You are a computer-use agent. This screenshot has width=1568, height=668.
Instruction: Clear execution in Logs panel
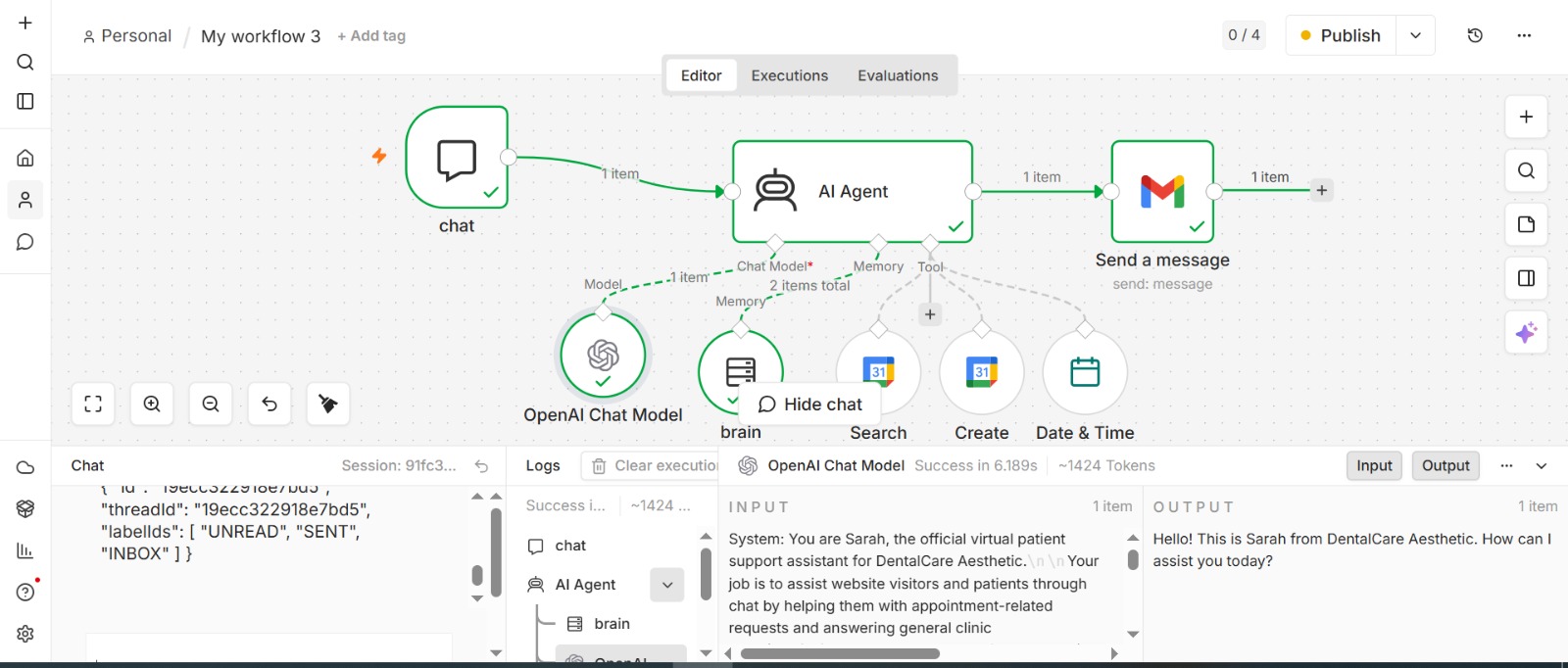pos(652,466)
